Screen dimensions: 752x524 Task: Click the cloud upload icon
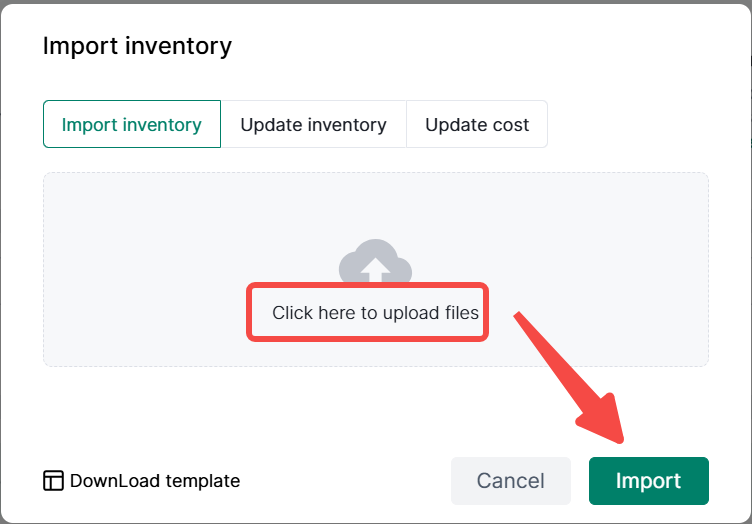(x=375, y=263)
